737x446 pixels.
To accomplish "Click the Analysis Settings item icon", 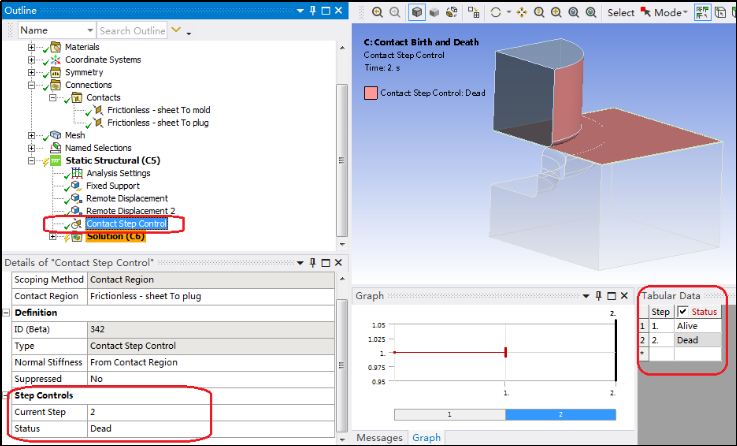I will [x=75, y=173].
